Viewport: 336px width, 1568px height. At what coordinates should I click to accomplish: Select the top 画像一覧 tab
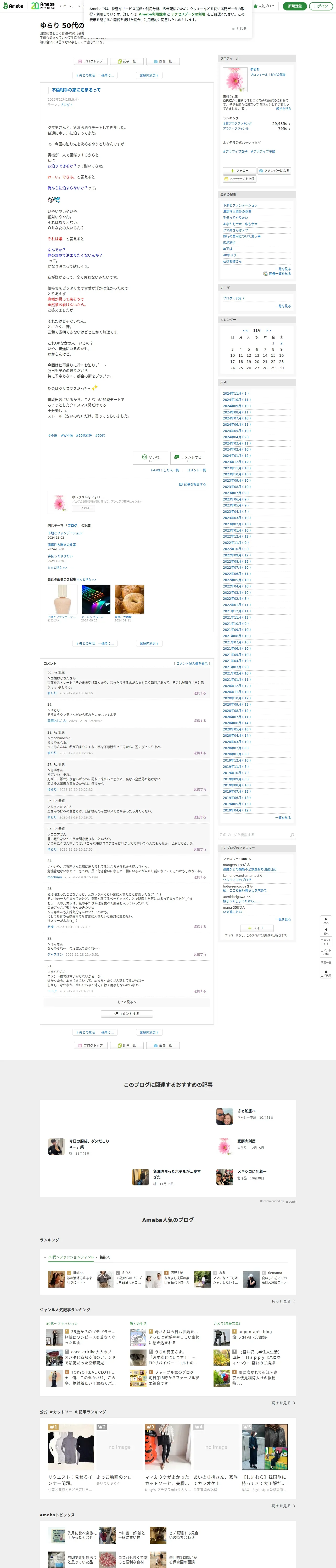click(163, 61)
